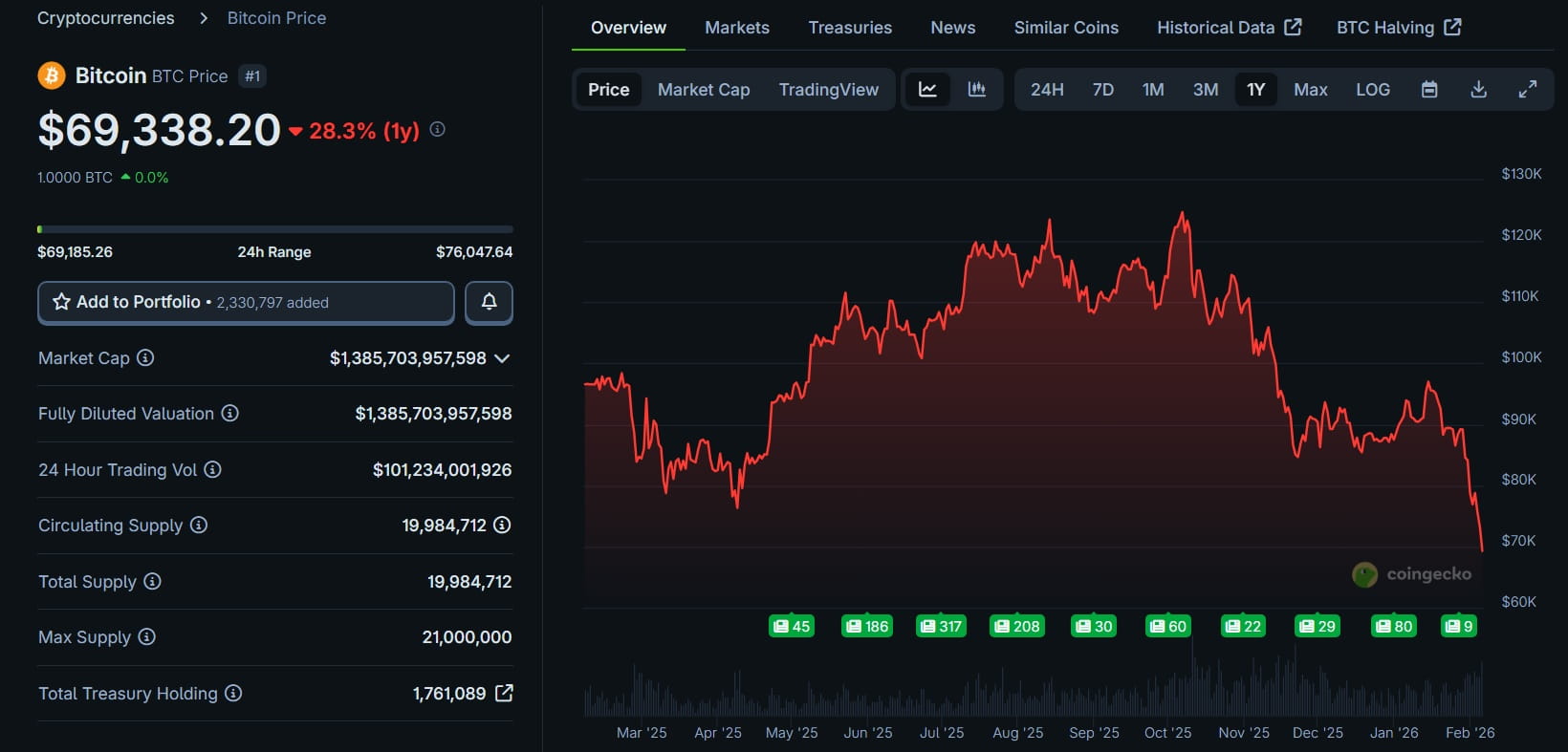
Task: Toggle the LOG scale option
Action: (x=1373, y=89)
